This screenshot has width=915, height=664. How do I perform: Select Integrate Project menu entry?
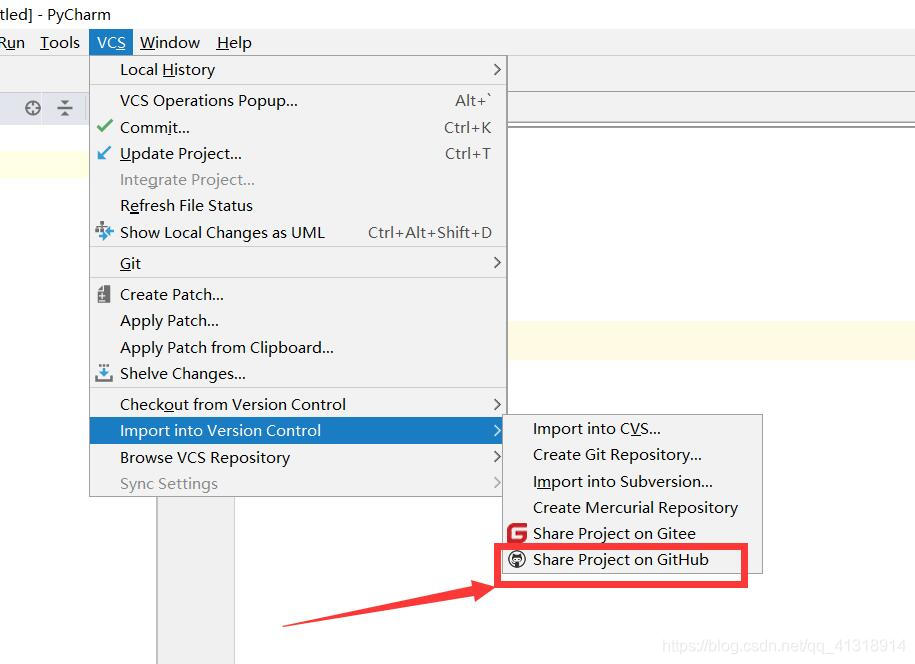pyautogui.click(x=298, y=180)
